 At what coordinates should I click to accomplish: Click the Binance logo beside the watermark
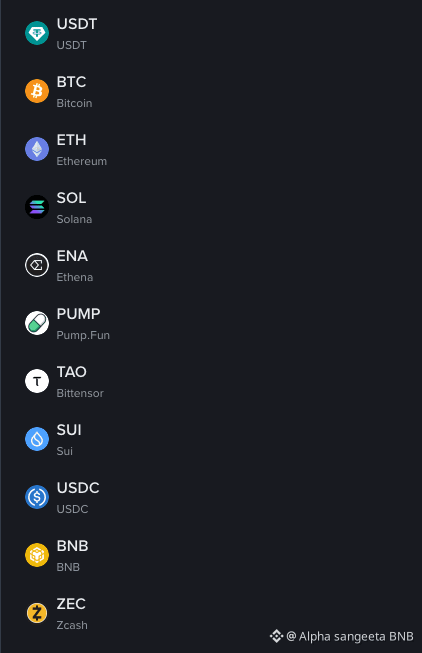tap(276, 636)
